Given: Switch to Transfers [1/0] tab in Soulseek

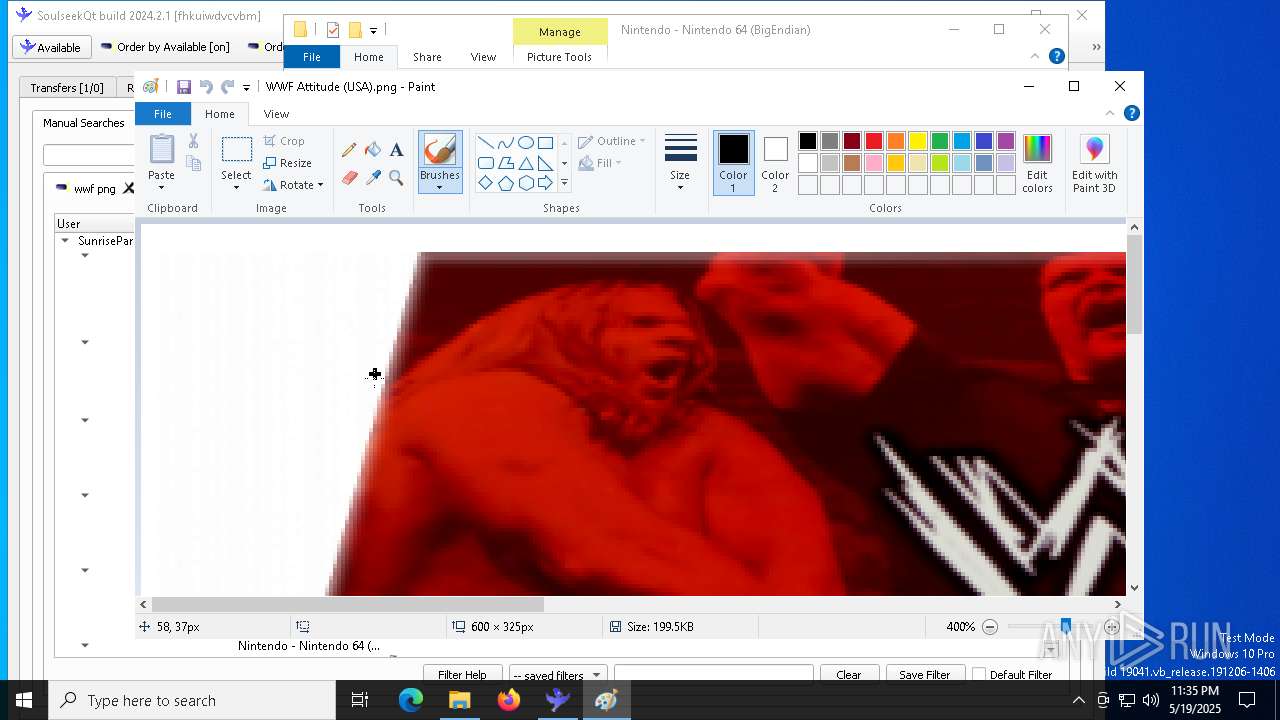Looking at the screenshot, I should tap(66, 88).
